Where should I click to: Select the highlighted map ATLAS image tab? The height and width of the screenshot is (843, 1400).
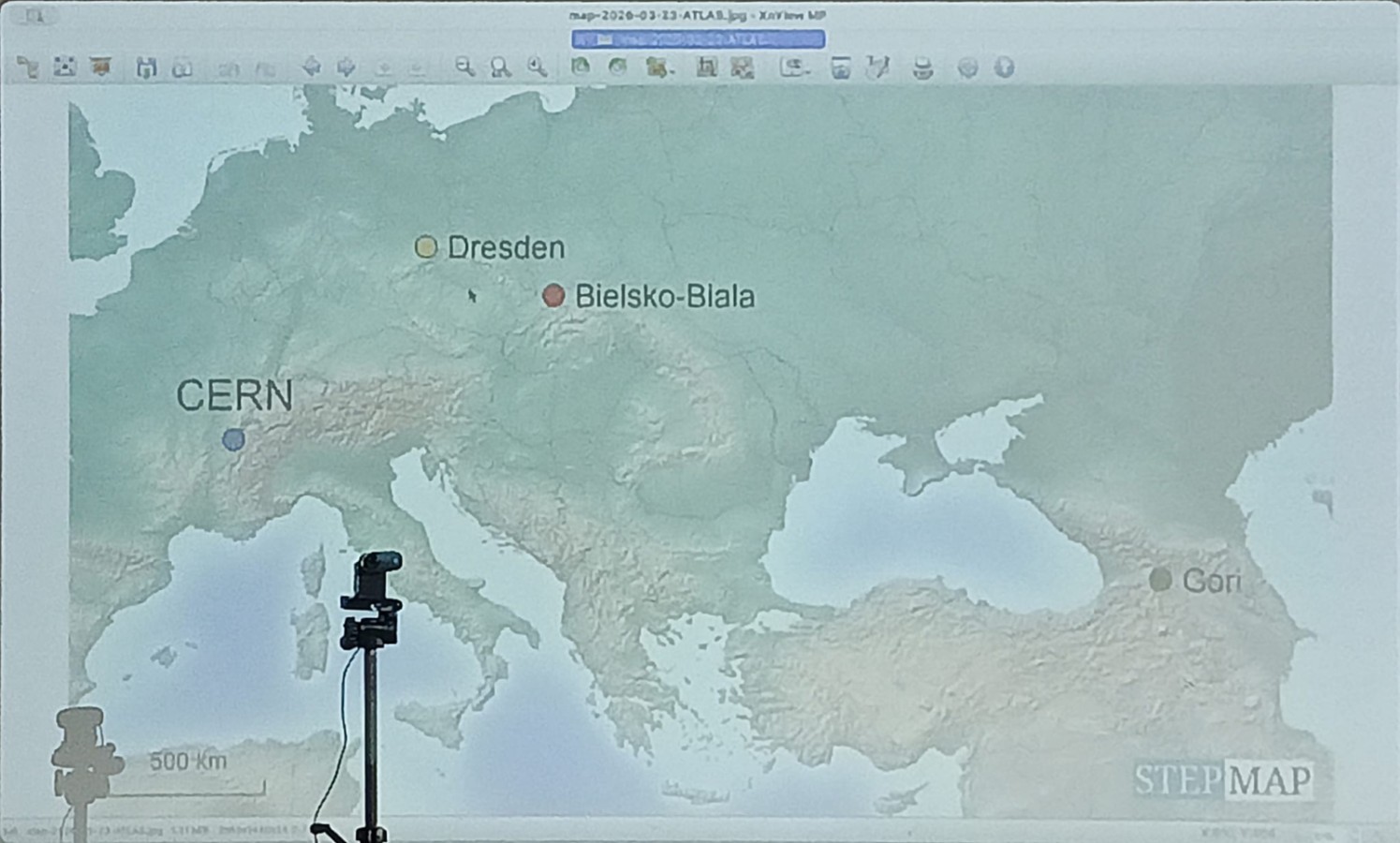click(x=698, y=39)
